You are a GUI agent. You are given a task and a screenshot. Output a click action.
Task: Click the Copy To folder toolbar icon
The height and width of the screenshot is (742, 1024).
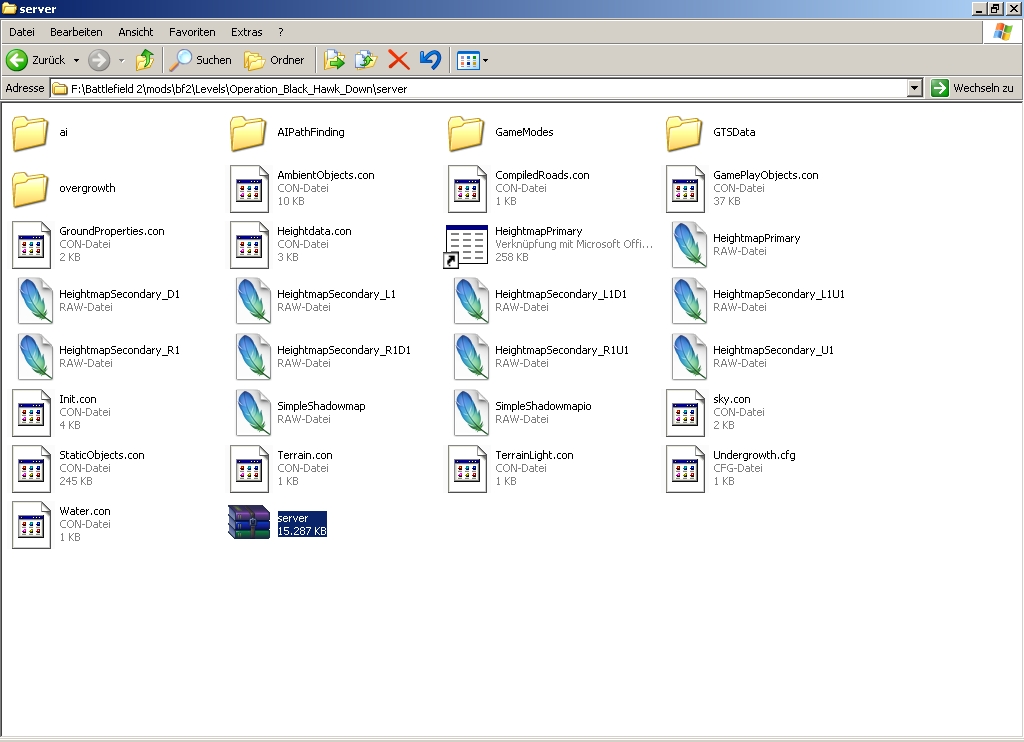tap(366, 60)
